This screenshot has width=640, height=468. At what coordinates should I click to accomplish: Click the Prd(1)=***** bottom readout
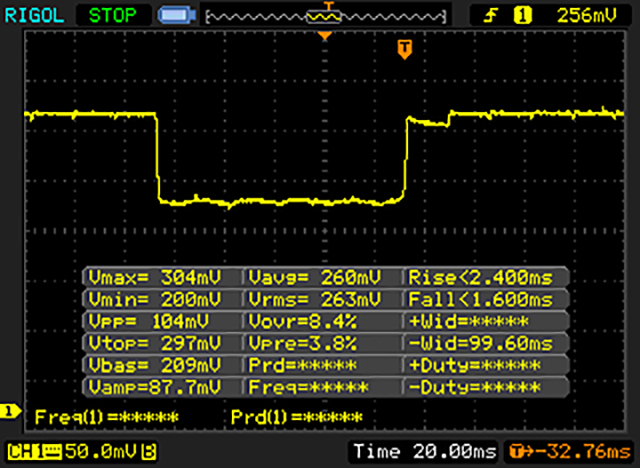297,417
